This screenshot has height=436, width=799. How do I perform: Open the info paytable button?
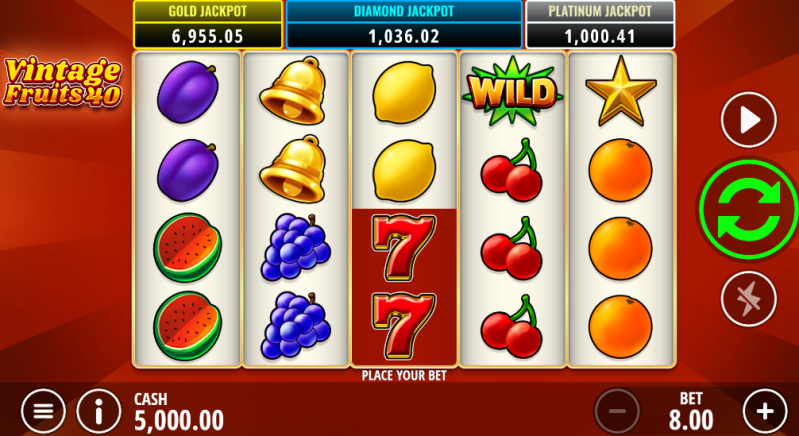99,411
